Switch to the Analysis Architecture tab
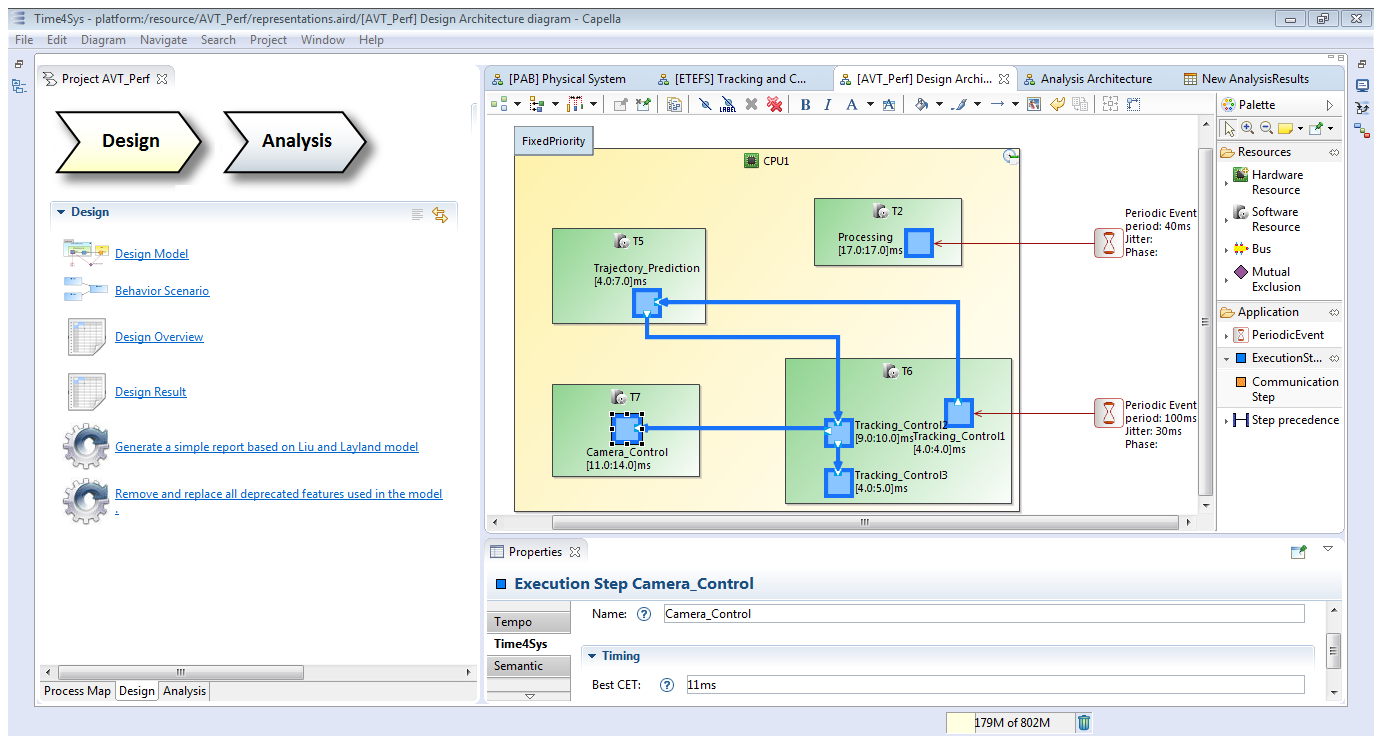Screen dimensions: 1382x744 (1095, 79)
